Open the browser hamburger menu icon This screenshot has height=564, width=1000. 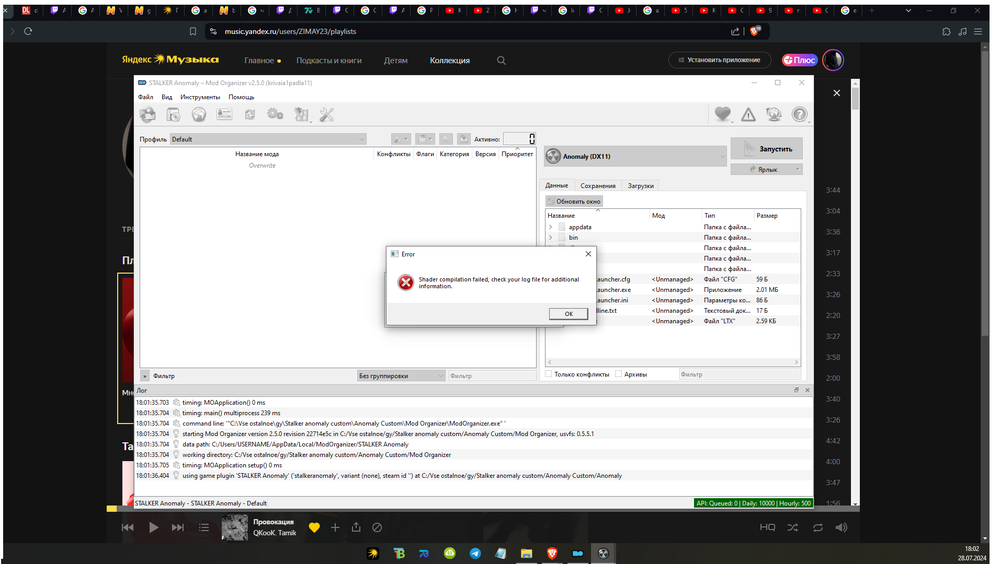(x=978, y=31)
